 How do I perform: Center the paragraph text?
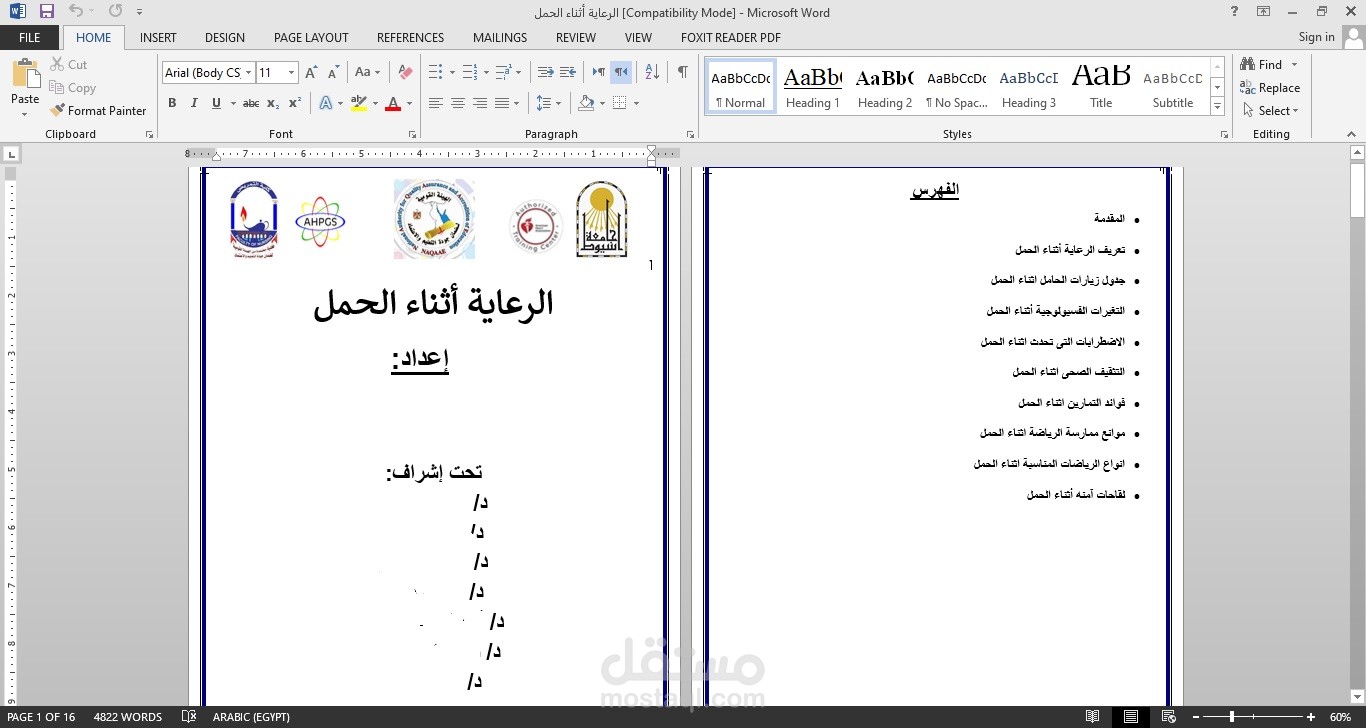click(x=458, y=103)
